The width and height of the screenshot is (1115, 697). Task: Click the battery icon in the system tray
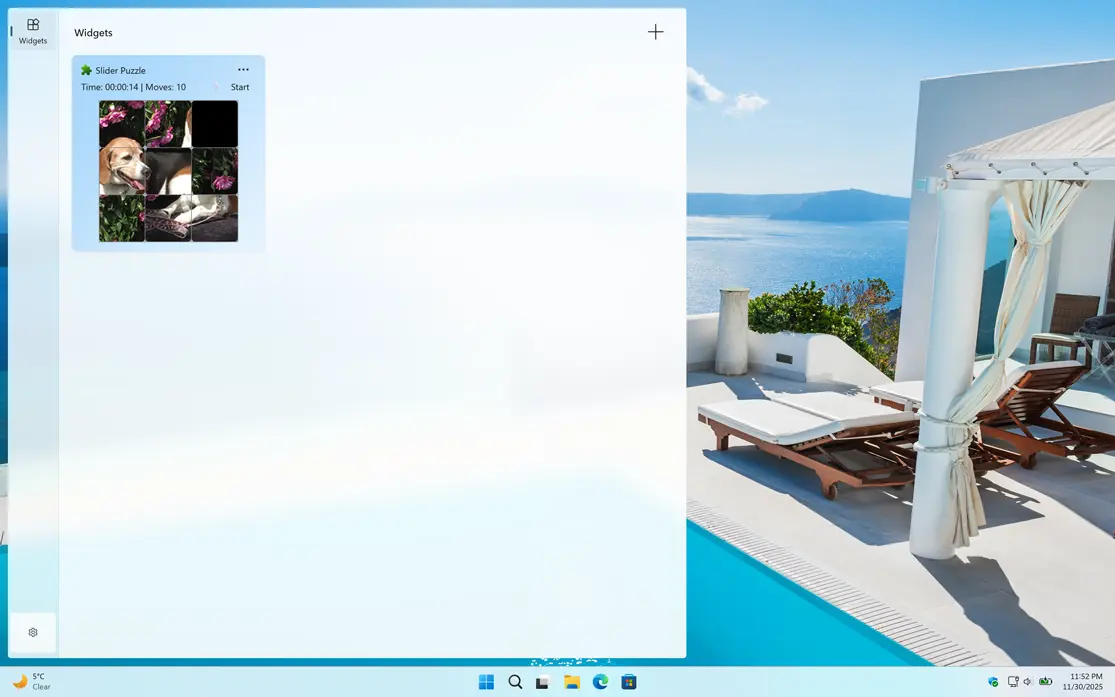click(x=1047, y=681)
